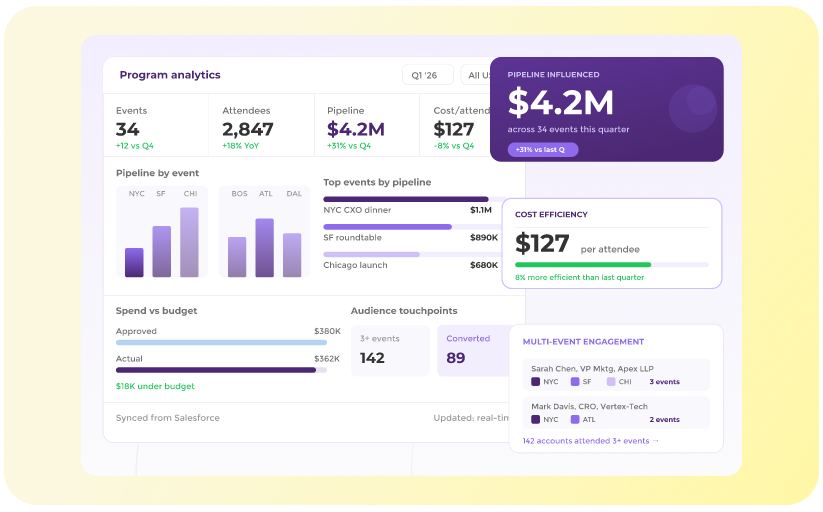Click the BOS bar in Pipeline by event

coord(237,257)
